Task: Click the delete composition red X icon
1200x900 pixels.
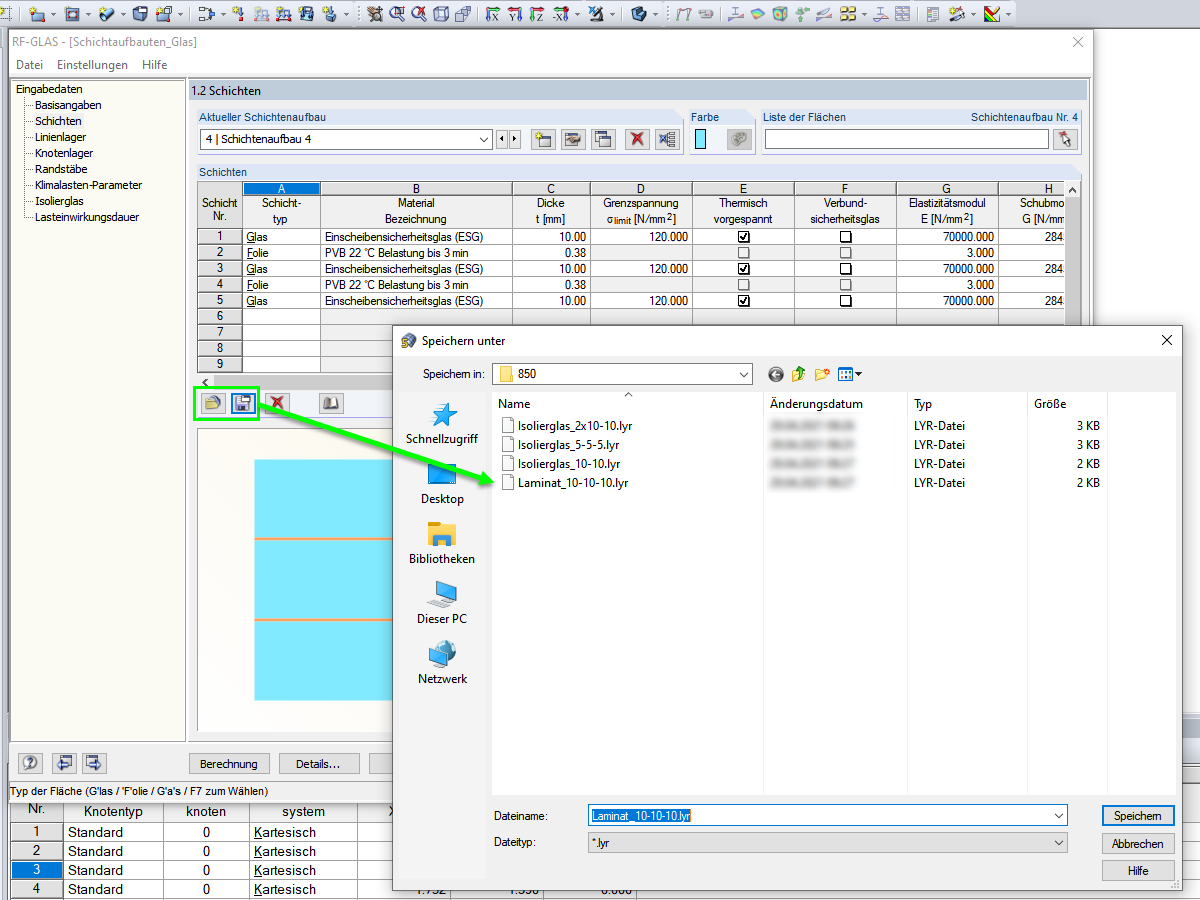Action: (x=635, y=139)
